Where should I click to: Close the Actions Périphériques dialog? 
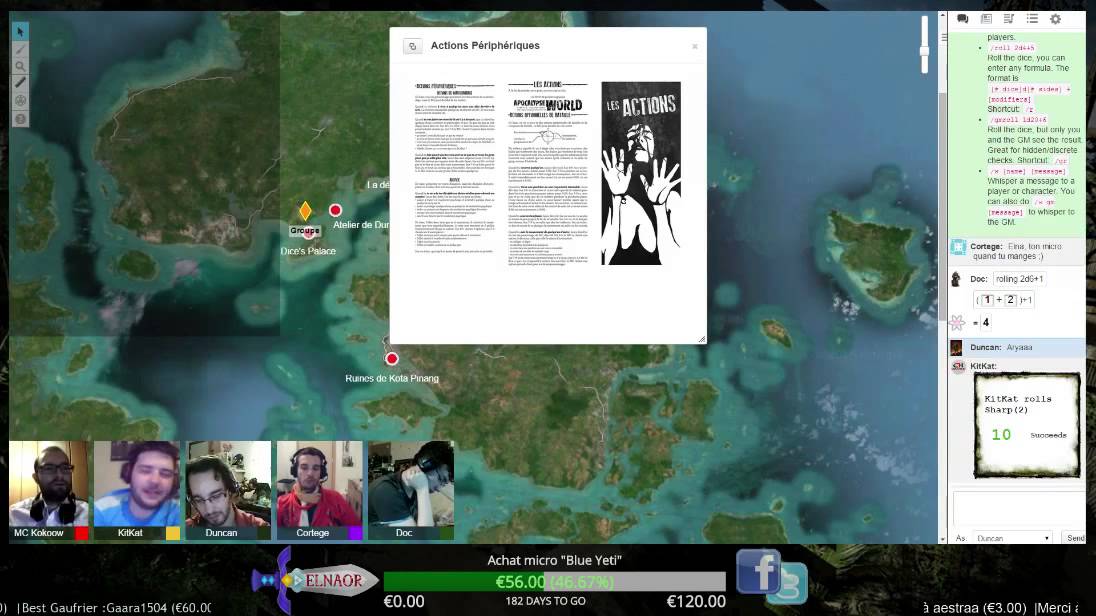tap(695, 46)
